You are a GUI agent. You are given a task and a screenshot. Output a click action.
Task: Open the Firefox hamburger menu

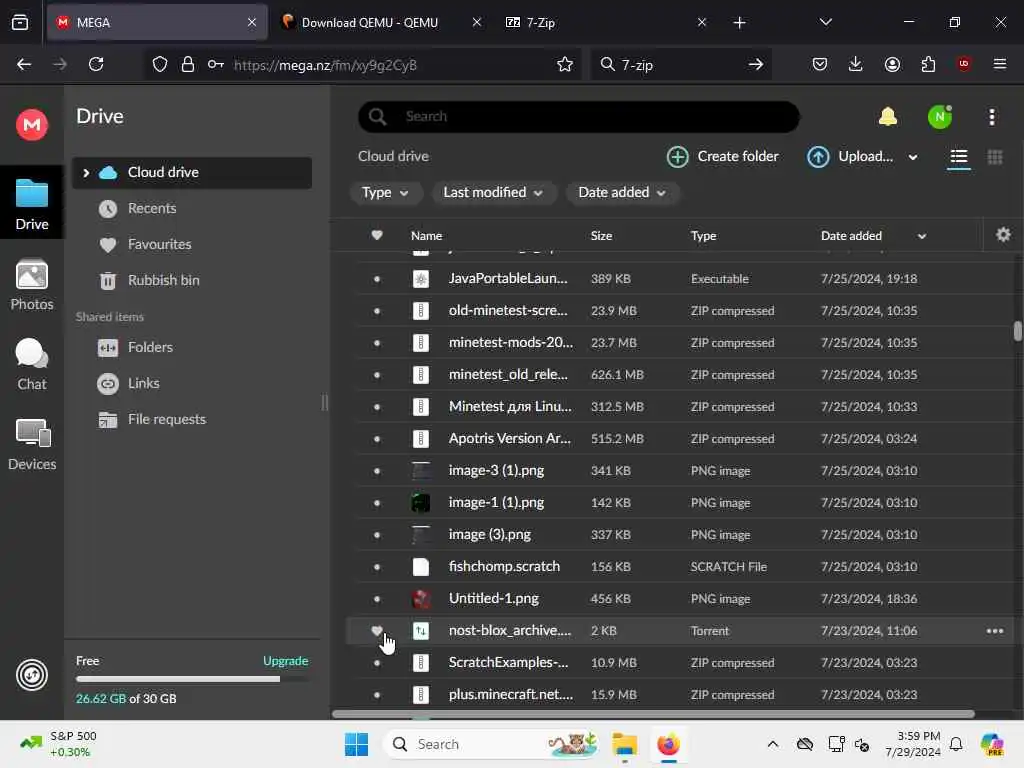pos(999,64)
